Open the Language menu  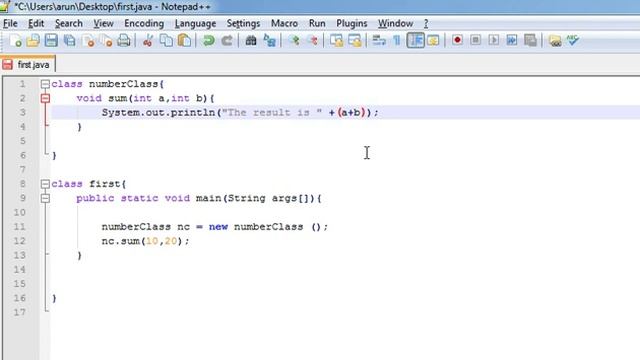(196, 24)
